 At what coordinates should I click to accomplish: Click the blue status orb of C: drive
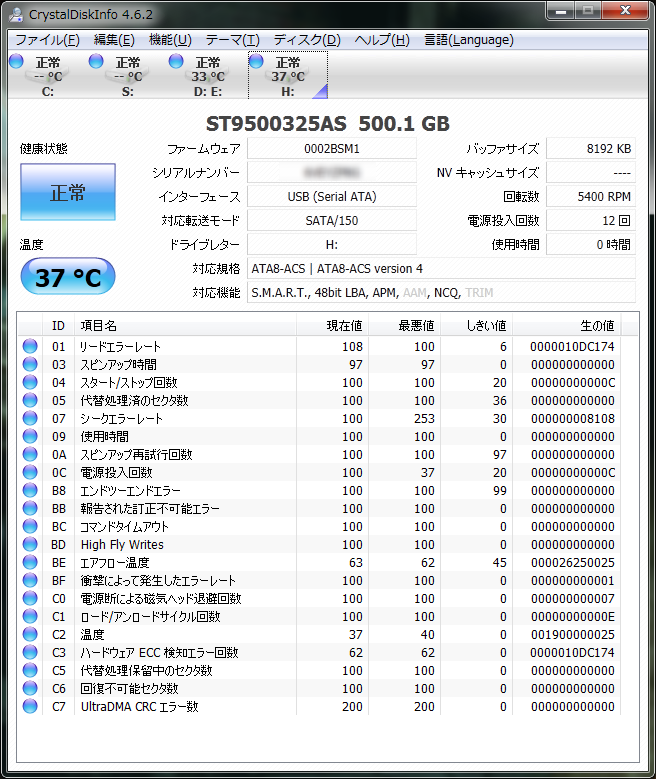tap(16, 61)
